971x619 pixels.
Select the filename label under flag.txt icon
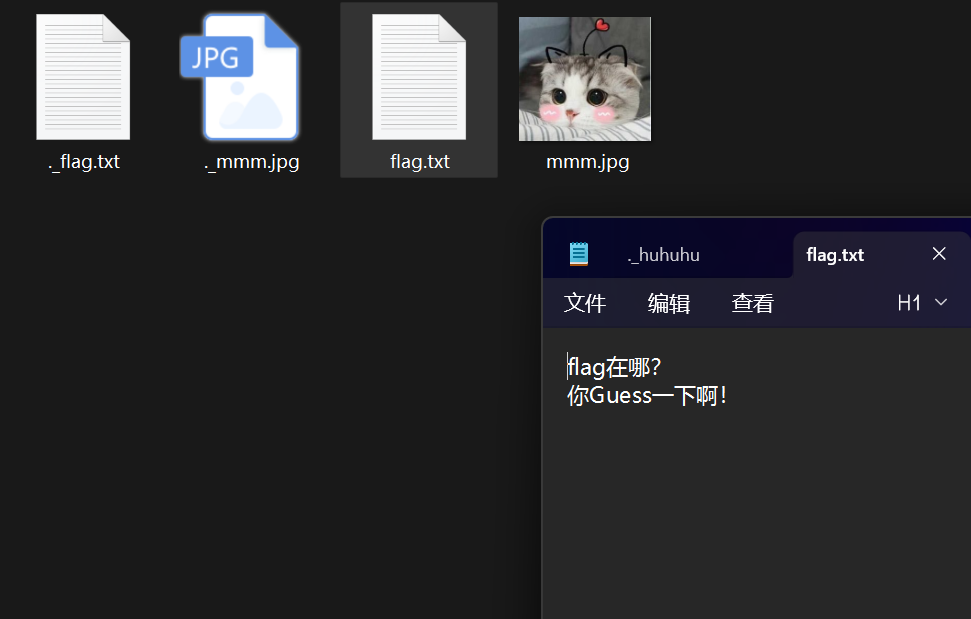coord(419,160)
